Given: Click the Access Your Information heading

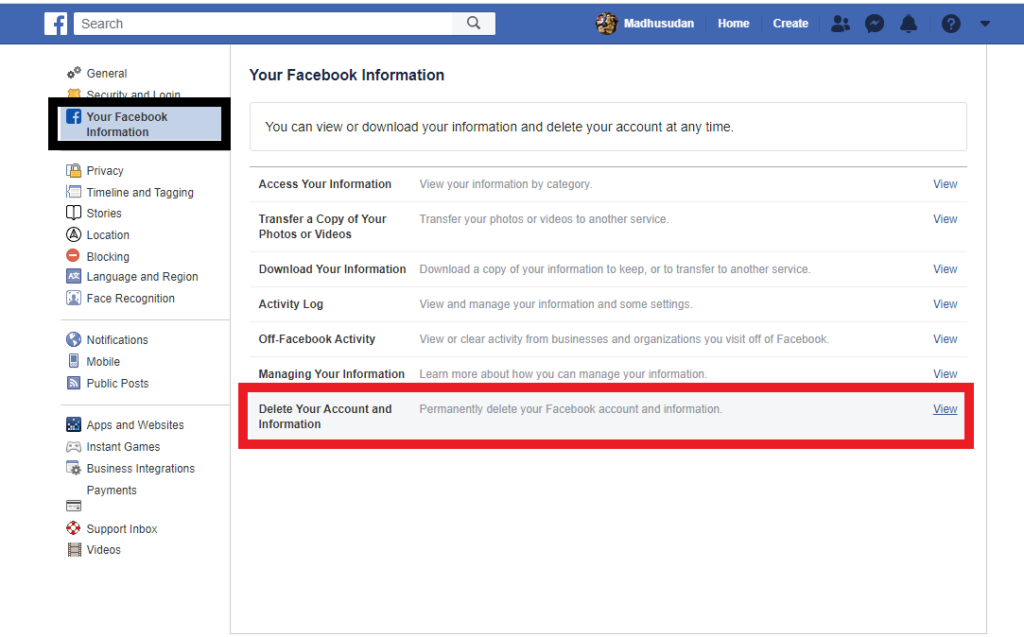Looking at the screenshot, I should point(325,184).
